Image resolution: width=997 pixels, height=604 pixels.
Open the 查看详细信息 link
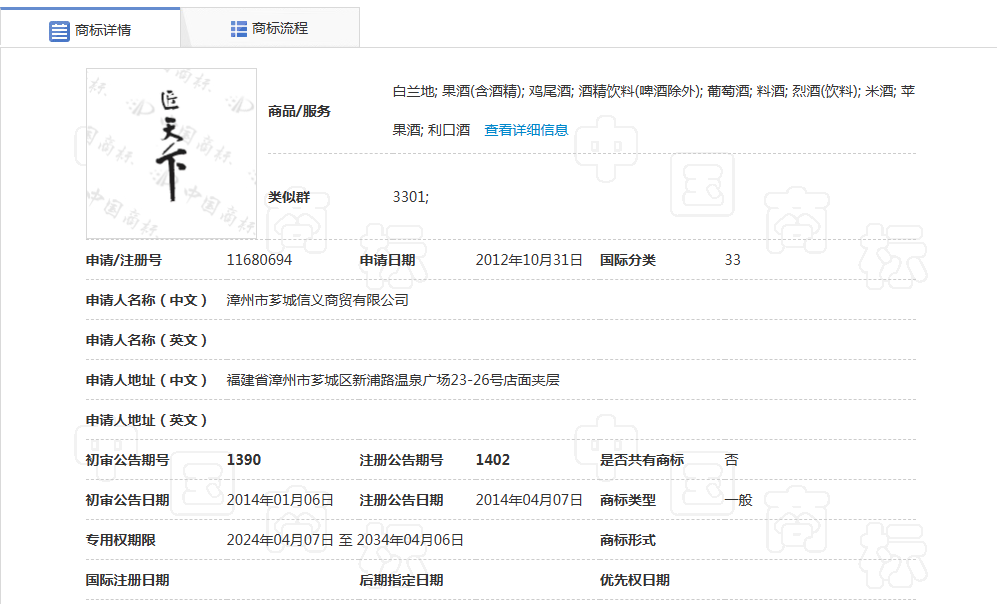click(526, 130)
